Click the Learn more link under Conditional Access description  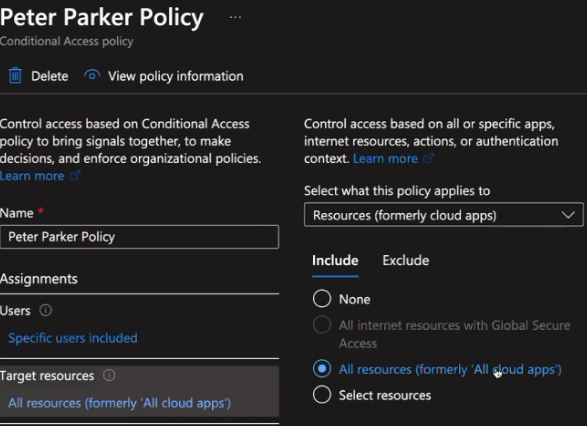tap(32, 176)
